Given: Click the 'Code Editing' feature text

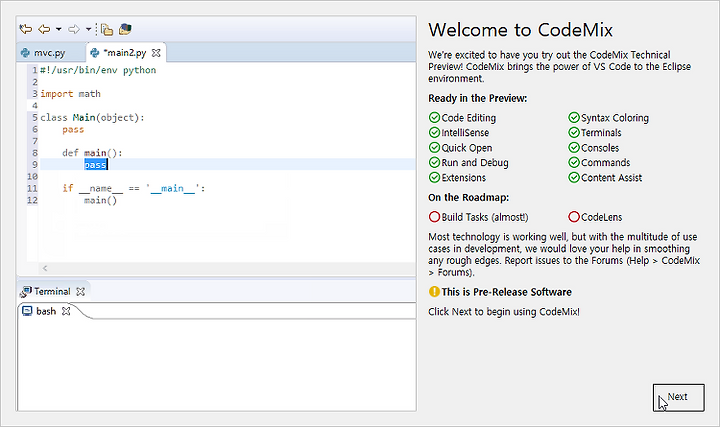Looking at the screenshot, I should tap(468, 118).
